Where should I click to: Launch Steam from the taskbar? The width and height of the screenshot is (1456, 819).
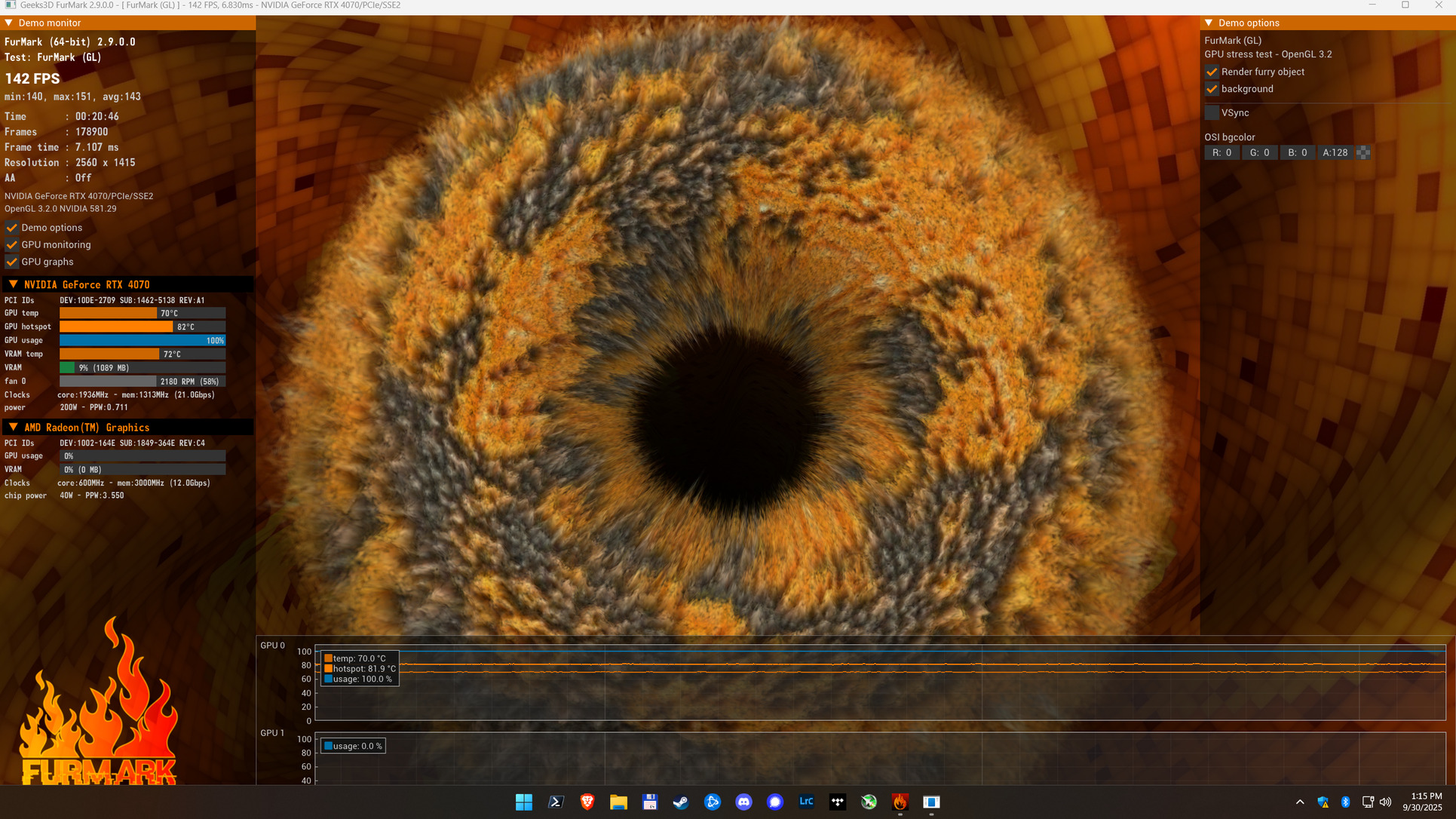click(x=681, y=802)
